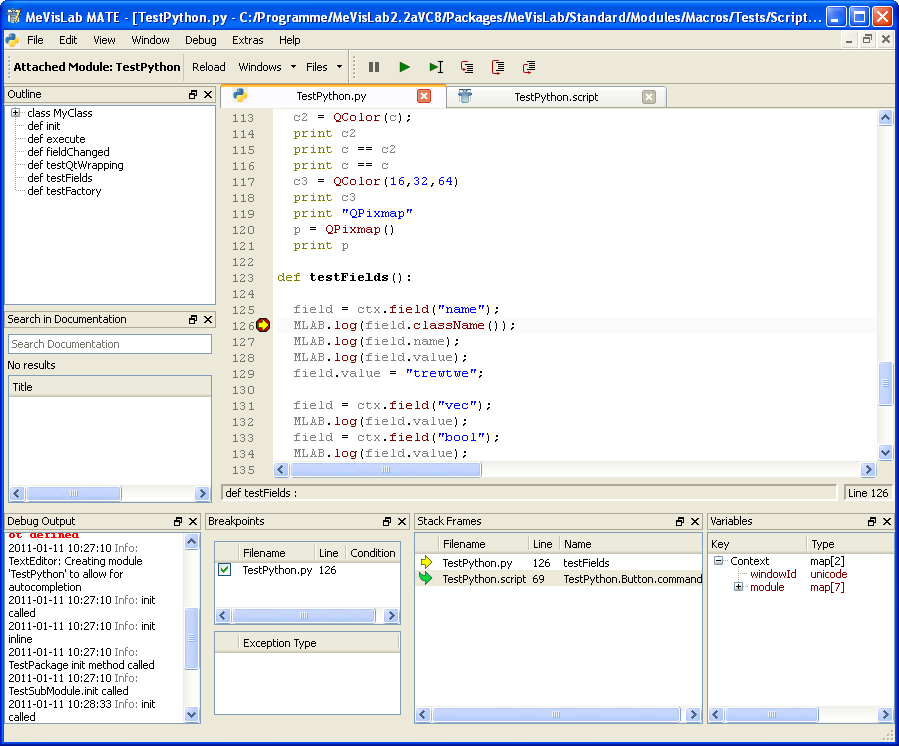Close the Variables panel
Image resolution: width=899 pixels, height=746 pixels.
tap(887, 521)
